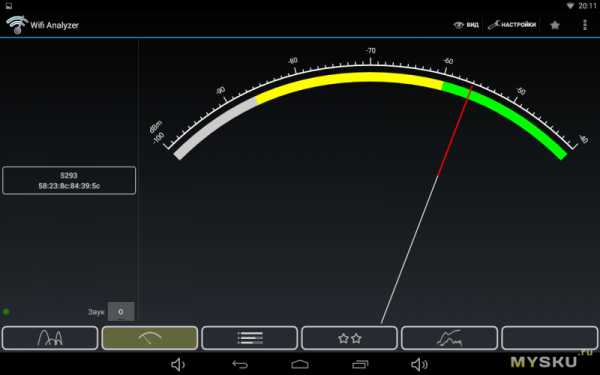Click the empty sixth bottom tab button
Viewport: 600px width, 375px height.
(549, 338)
